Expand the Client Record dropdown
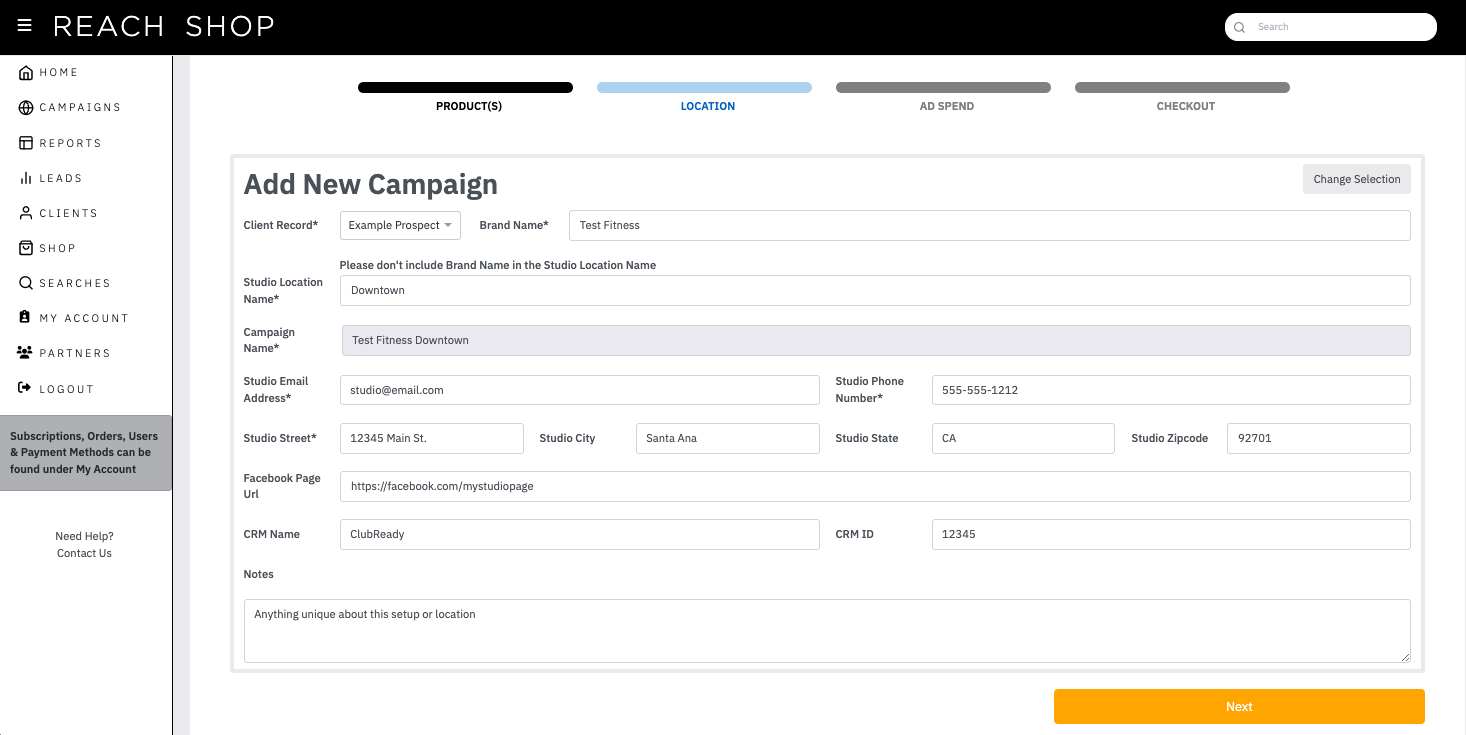 point(400,225)
